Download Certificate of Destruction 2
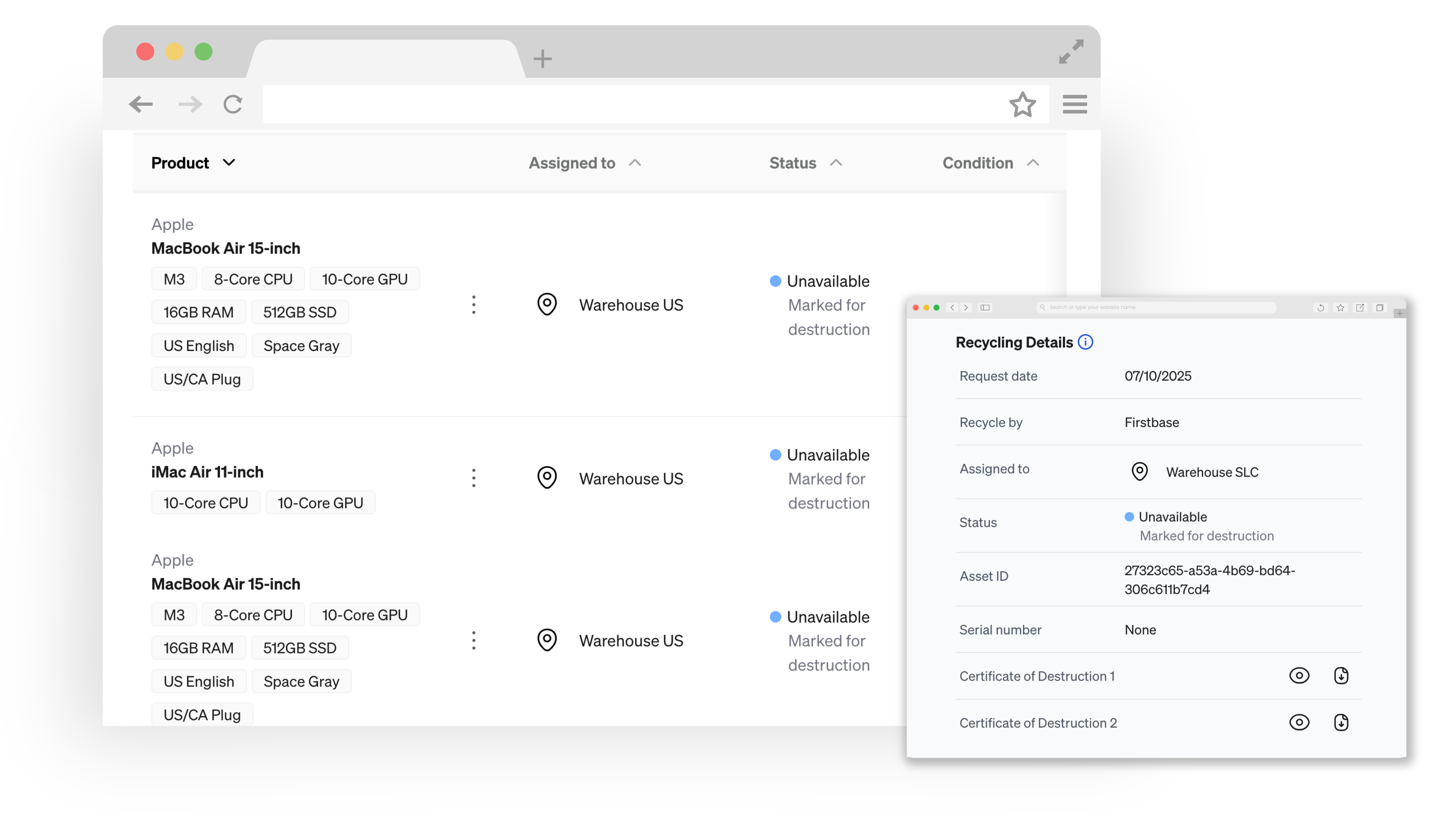 pyautogui.click(x=1341, y=722)
